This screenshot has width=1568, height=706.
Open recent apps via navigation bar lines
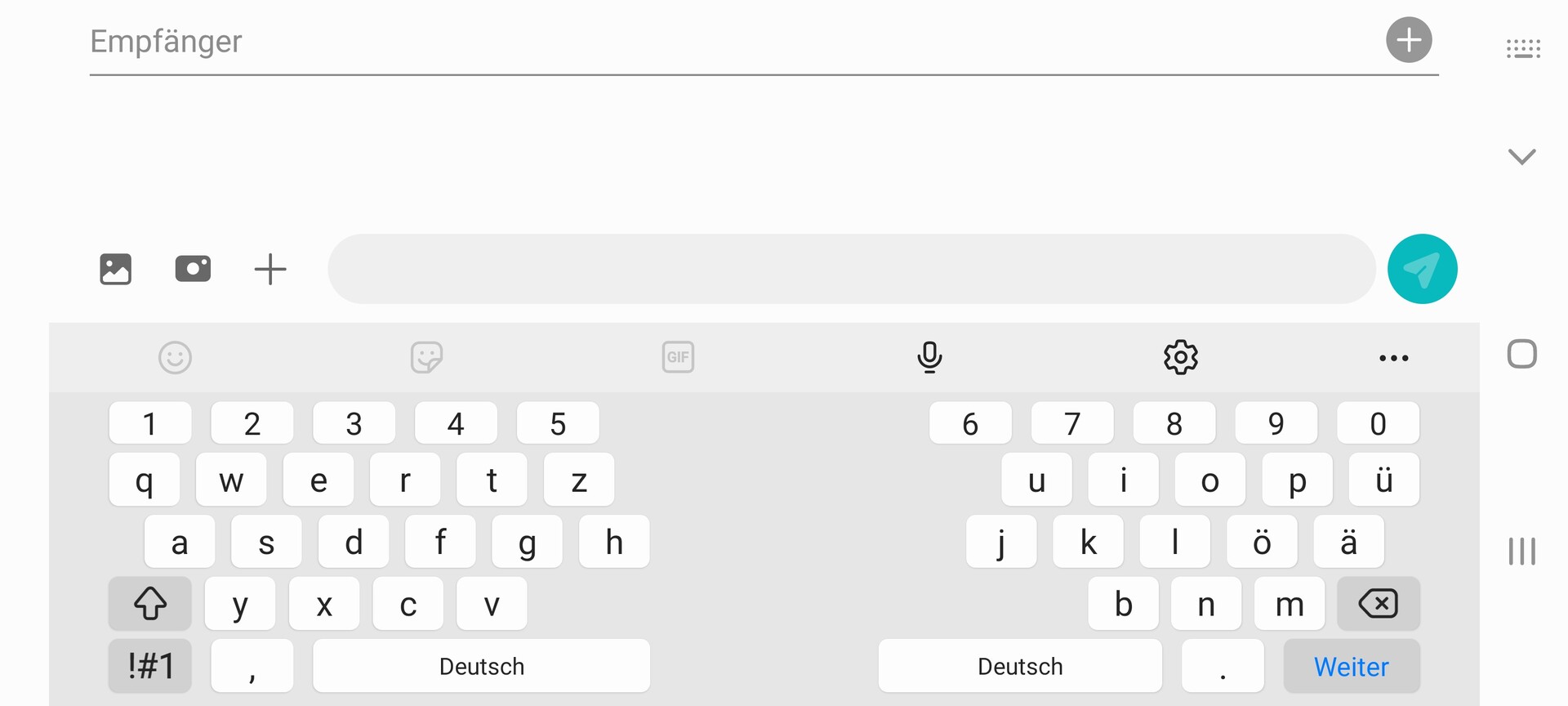[1522, 552]
